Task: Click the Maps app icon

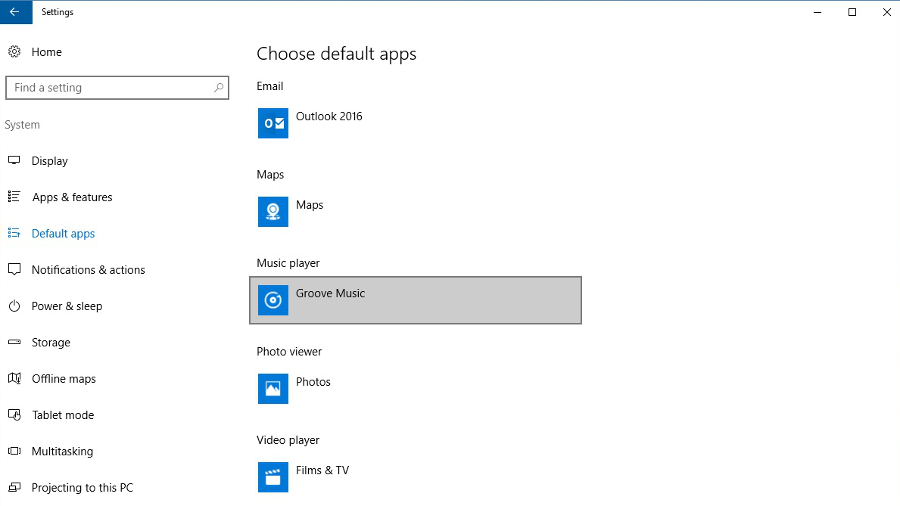Action: point(273,212)
